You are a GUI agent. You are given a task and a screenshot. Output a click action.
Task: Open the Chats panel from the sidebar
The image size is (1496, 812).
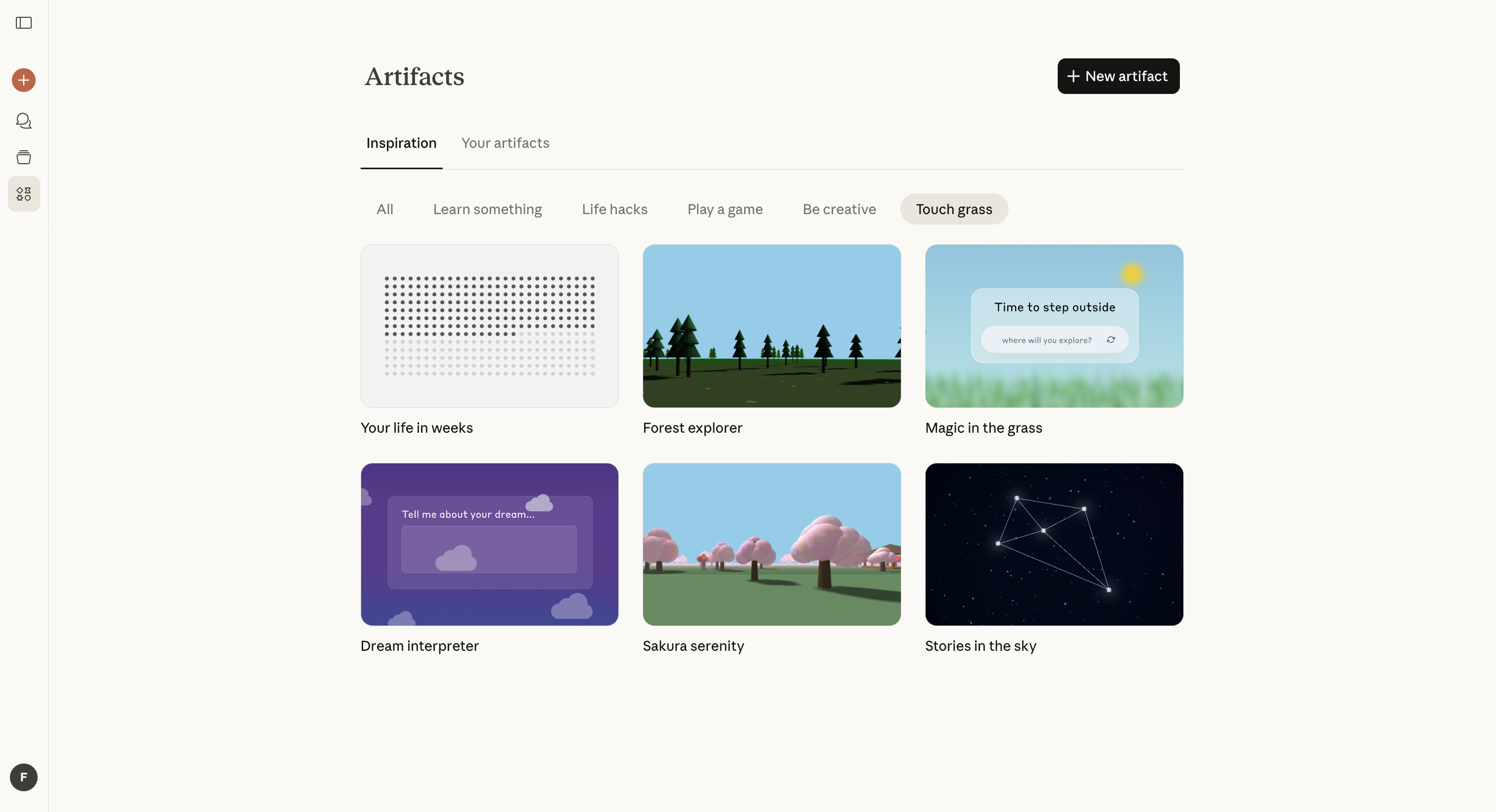coord(23,121)
